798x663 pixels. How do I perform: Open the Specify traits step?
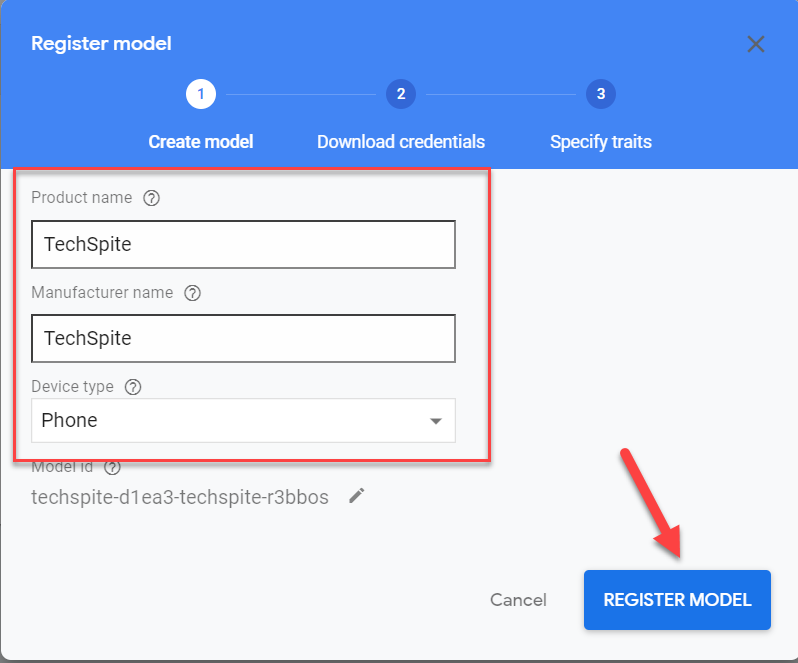601,142
